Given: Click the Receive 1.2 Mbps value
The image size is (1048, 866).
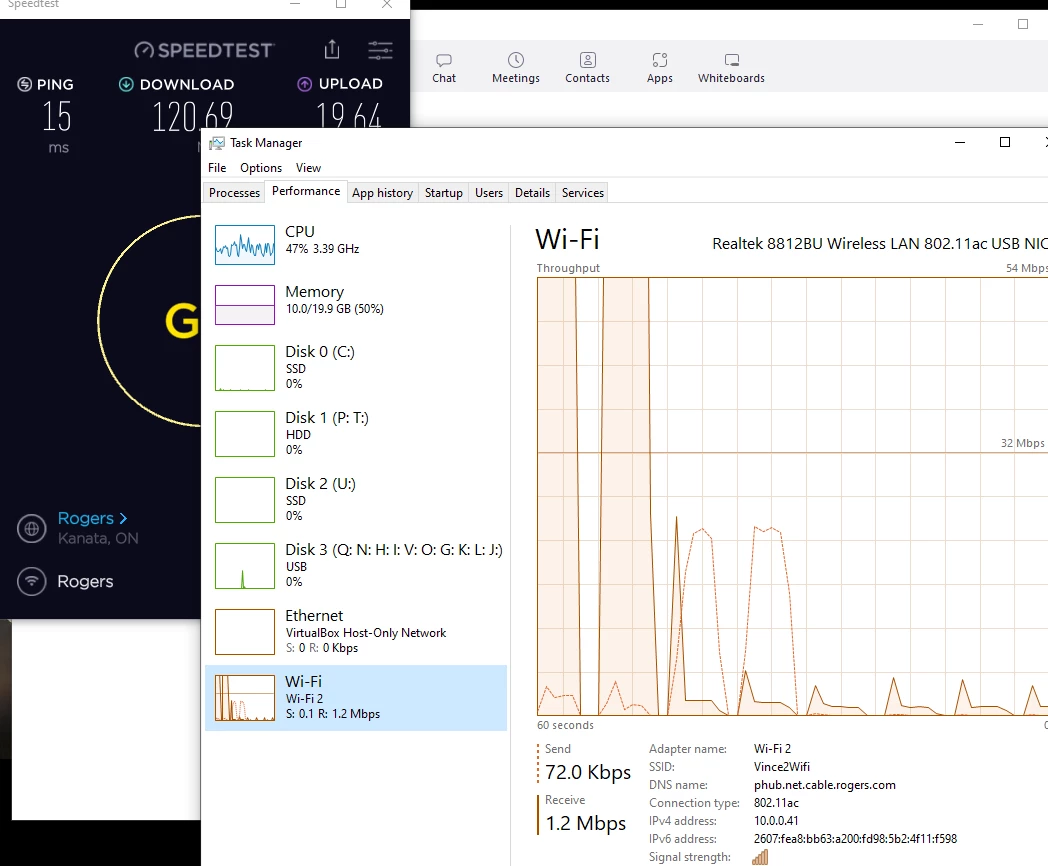Looking at the screenshot, I should (585, 823).
